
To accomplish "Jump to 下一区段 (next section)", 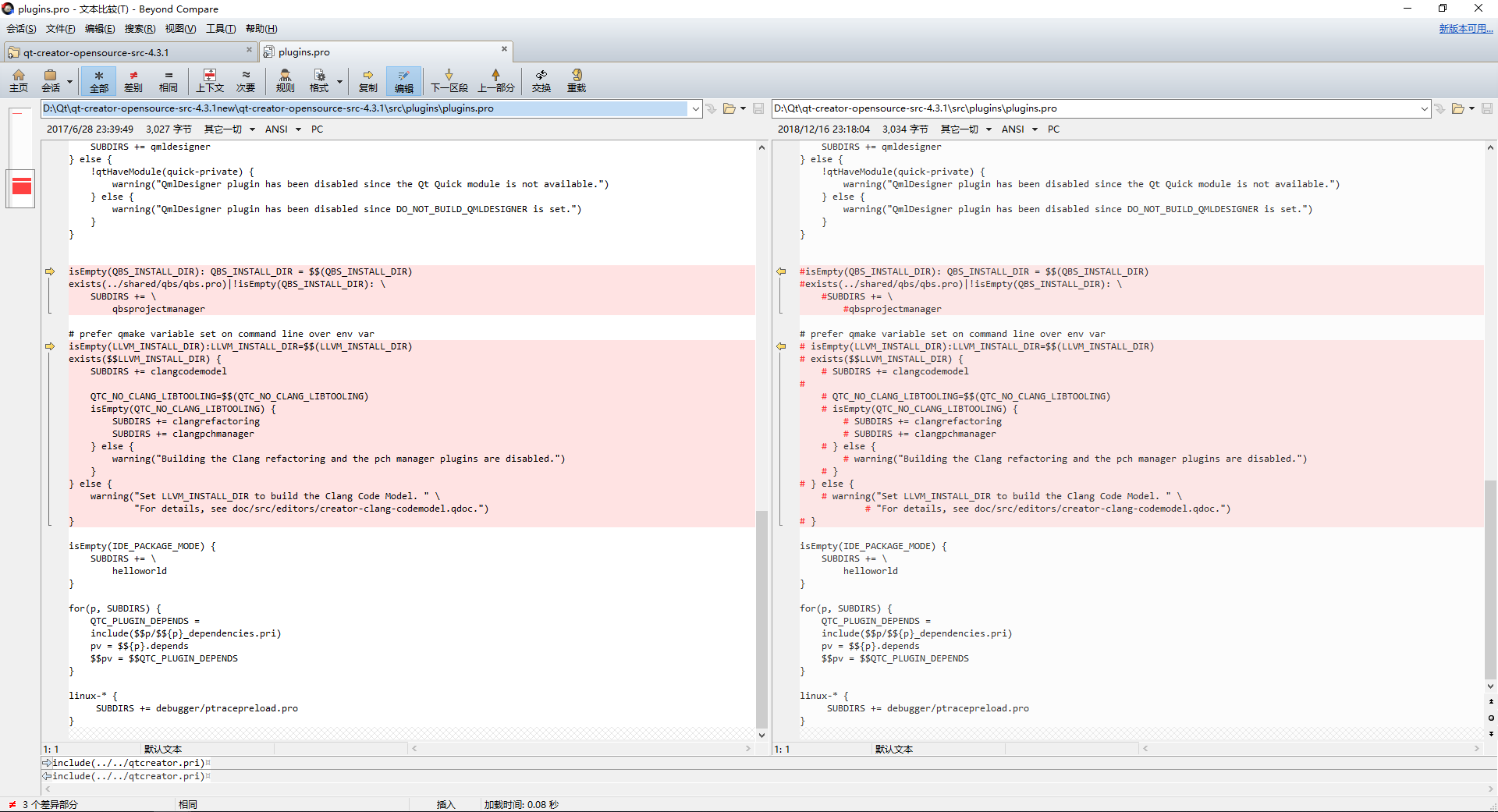I will [449, 81].
